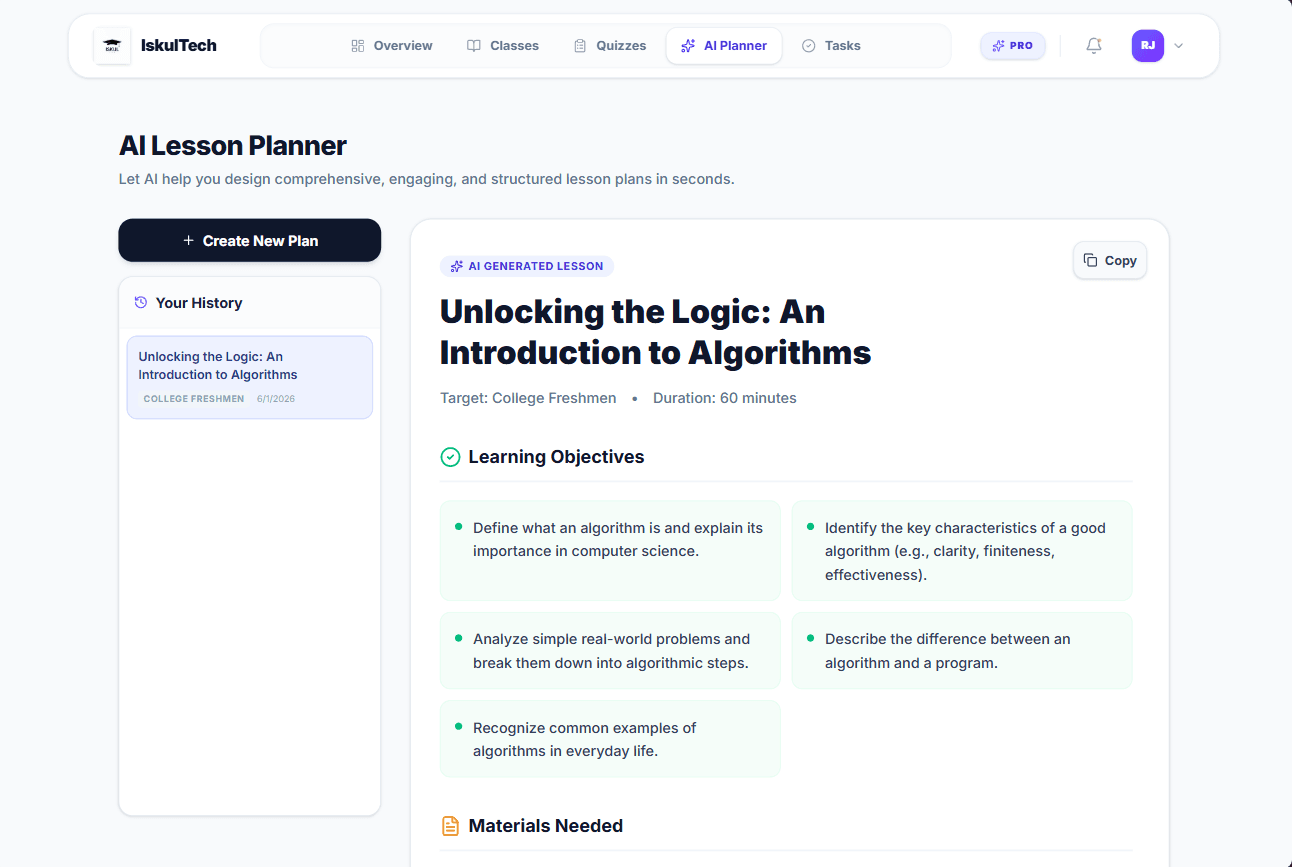Click Create New Plan button
The width and height of the screenshot is (1292, 867).
(250, 240)
